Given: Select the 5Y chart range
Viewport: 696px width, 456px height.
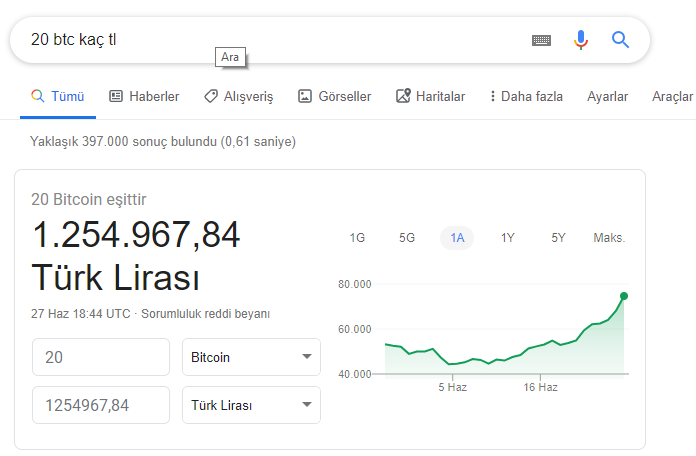Looking at the screenshot, I should coord(558,238).
